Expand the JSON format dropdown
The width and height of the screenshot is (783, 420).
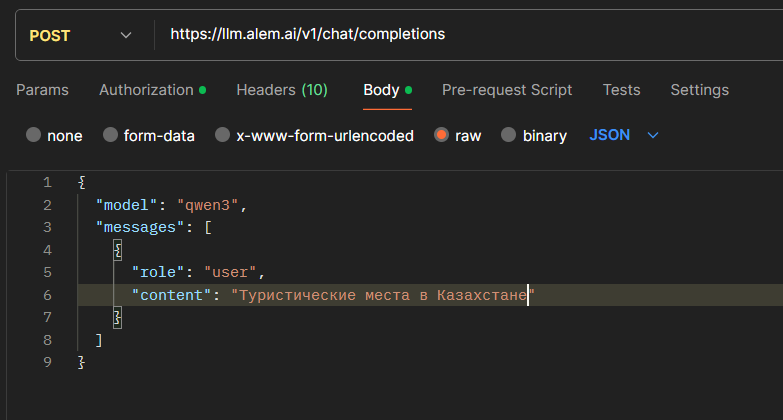pyautogui.click(x=610, y=135)
